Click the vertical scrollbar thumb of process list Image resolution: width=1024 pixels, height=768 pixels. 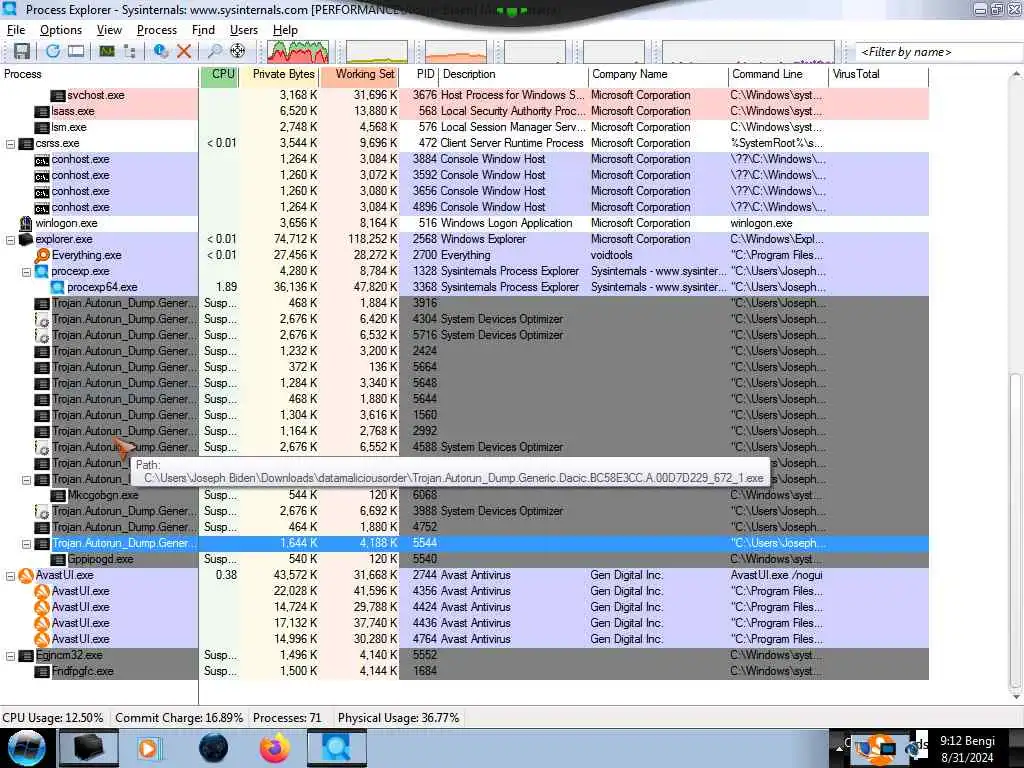coord(1016,530)
